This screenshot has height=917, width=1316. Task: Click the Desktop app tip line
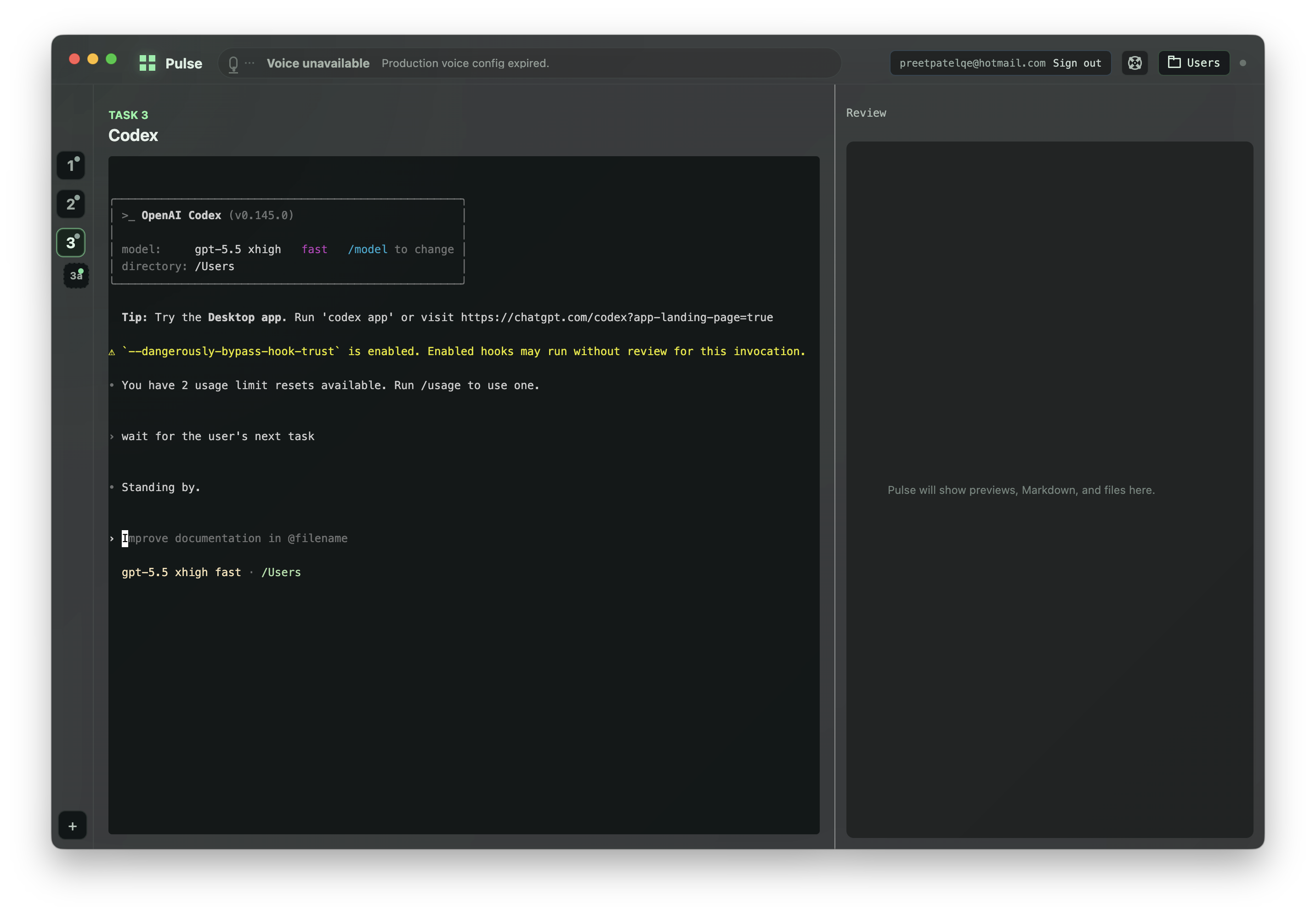(x=447, y=317)
